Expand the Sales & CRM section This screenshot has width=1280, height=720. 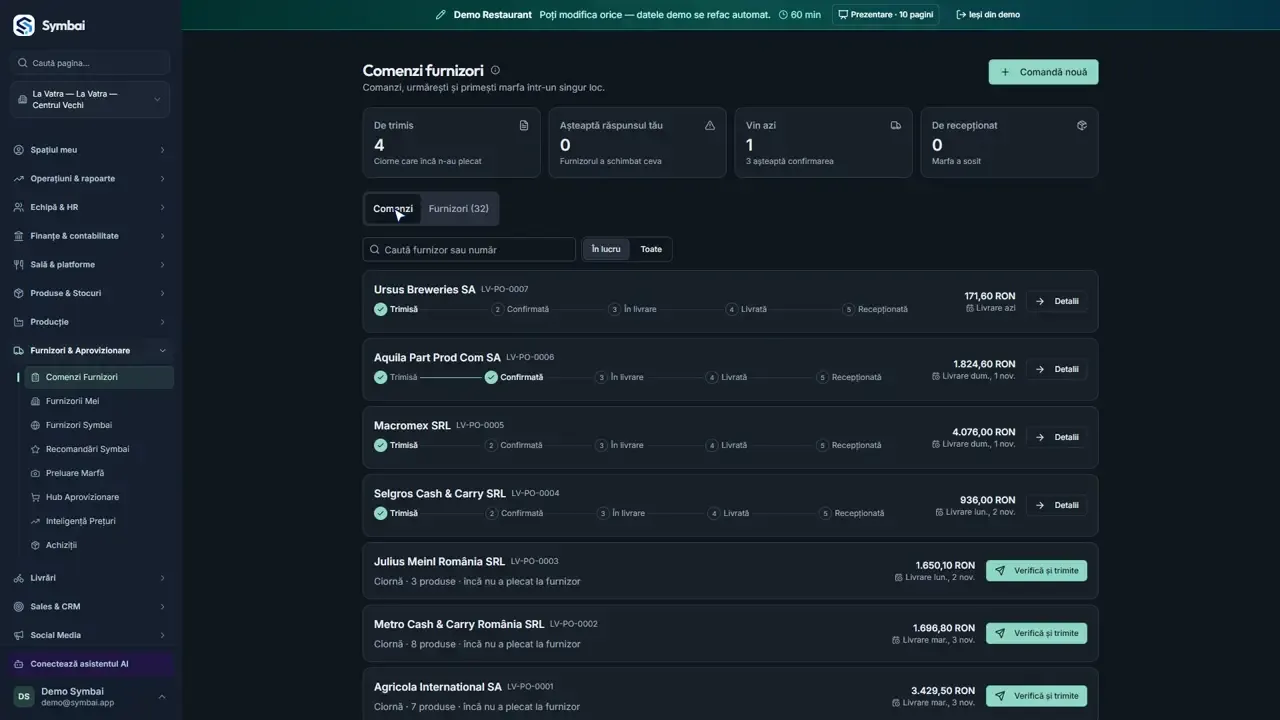pyautogui.click(x=91, y=607)
